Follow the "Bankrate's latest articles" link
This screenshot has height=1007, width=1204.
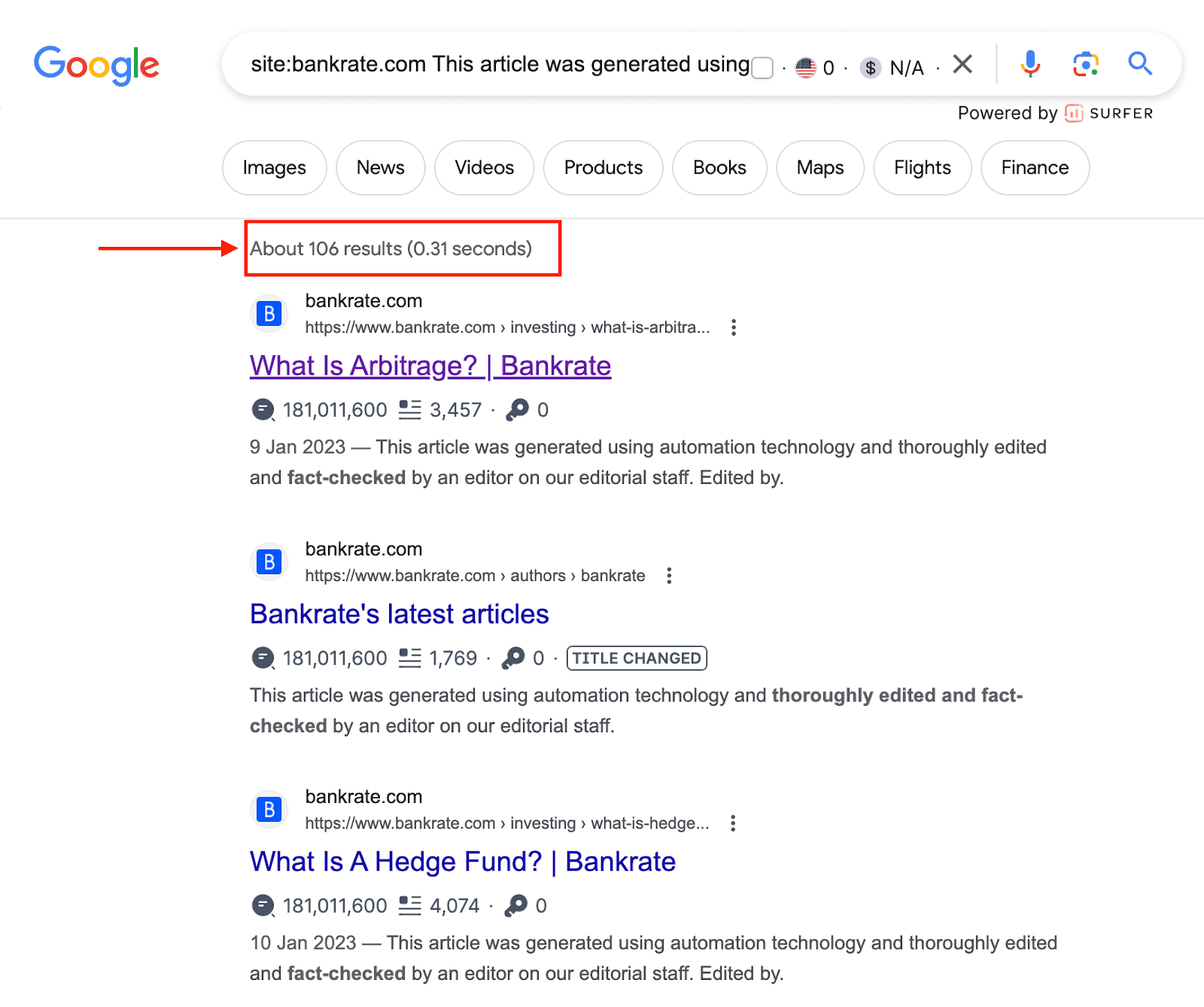[399, 614]
